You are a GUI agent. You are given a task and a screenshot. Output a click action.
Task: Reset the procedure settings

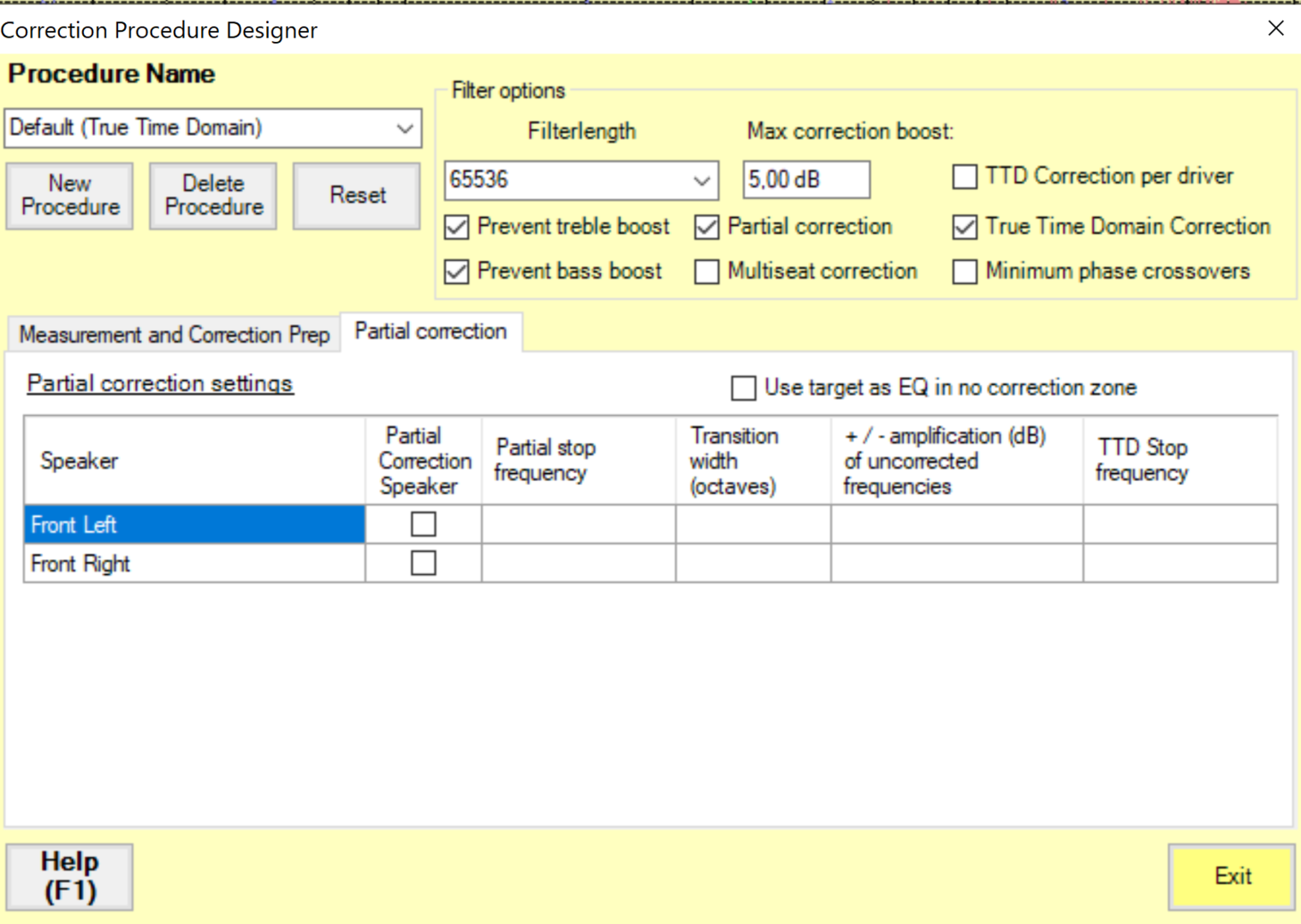[357, 196]
